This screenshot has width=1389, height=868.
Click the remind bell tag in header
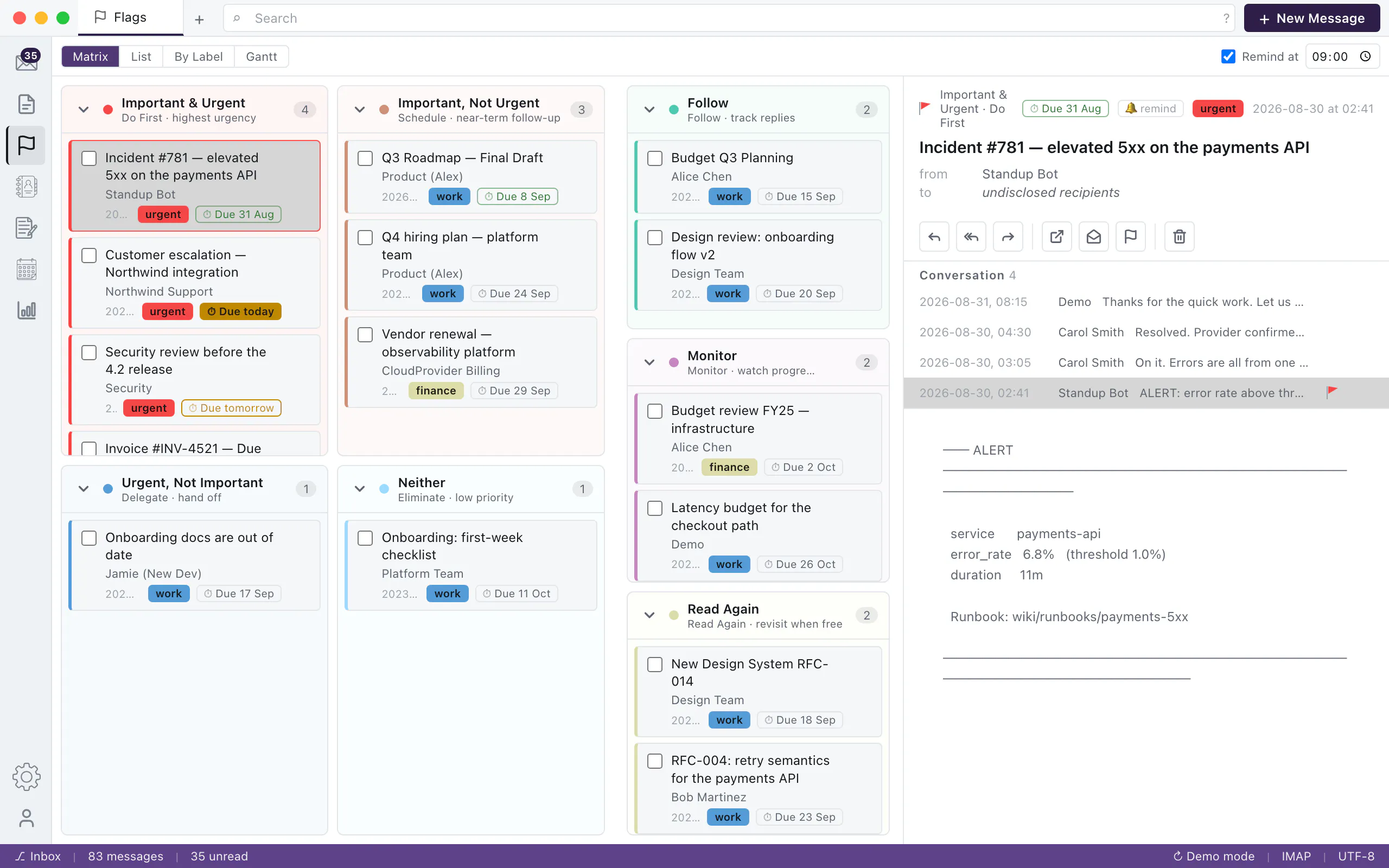point(1150,108)
